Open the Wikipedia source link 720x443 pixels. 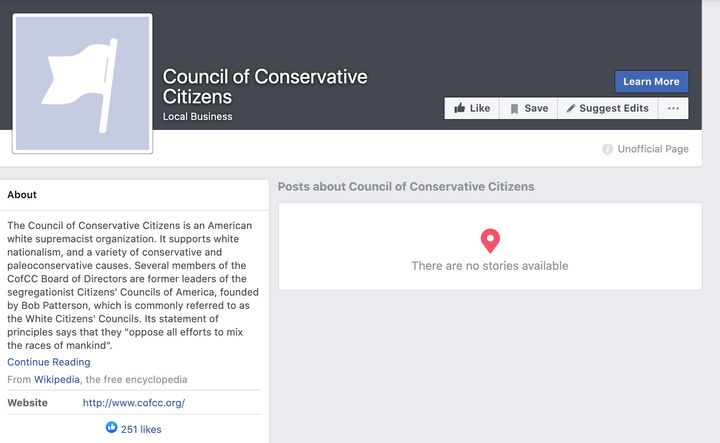(x=57, y=380)
